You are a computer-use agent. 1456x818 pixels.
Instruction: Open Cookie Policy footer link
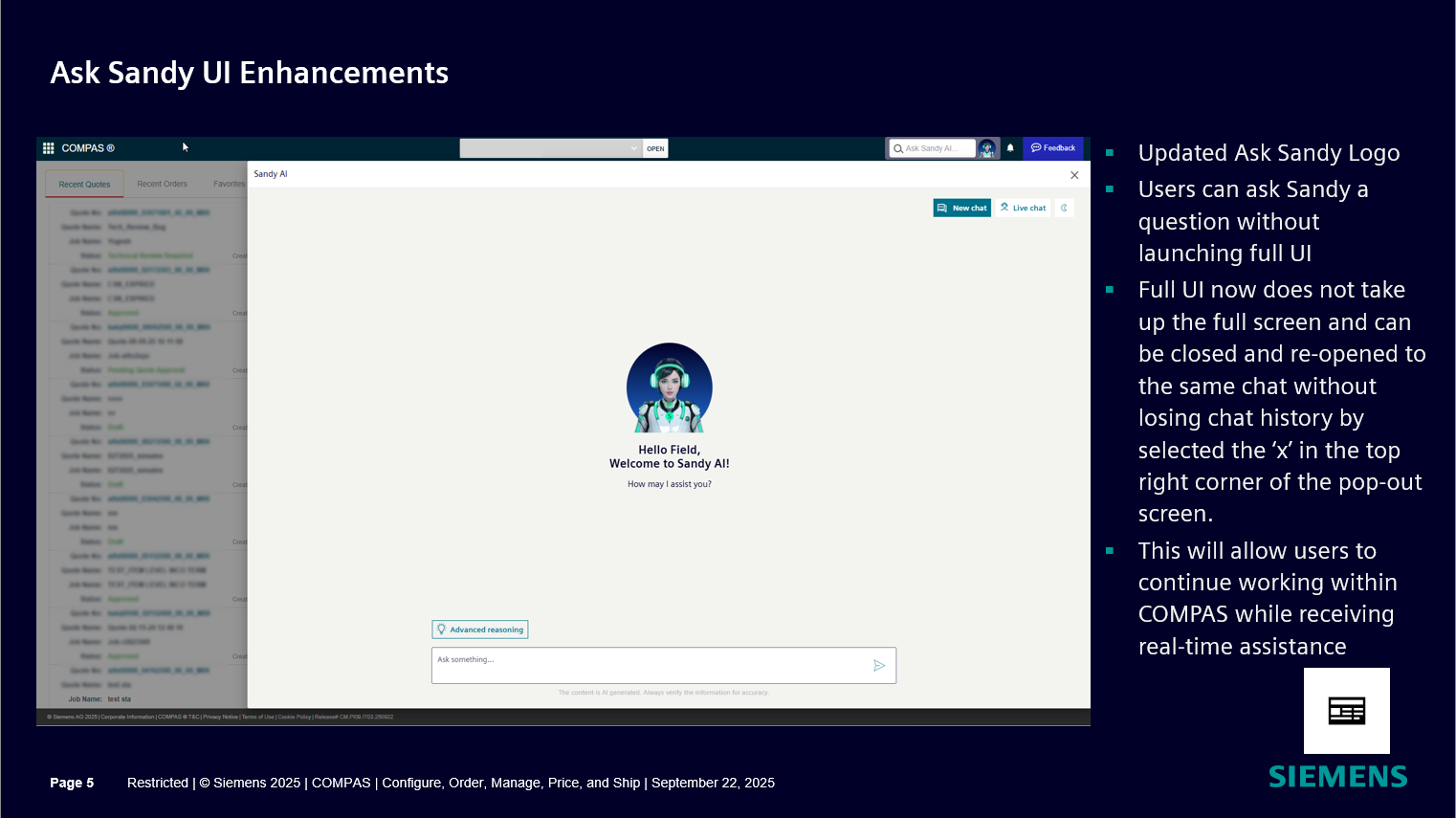pyautogui.click(x=294, y=717)
